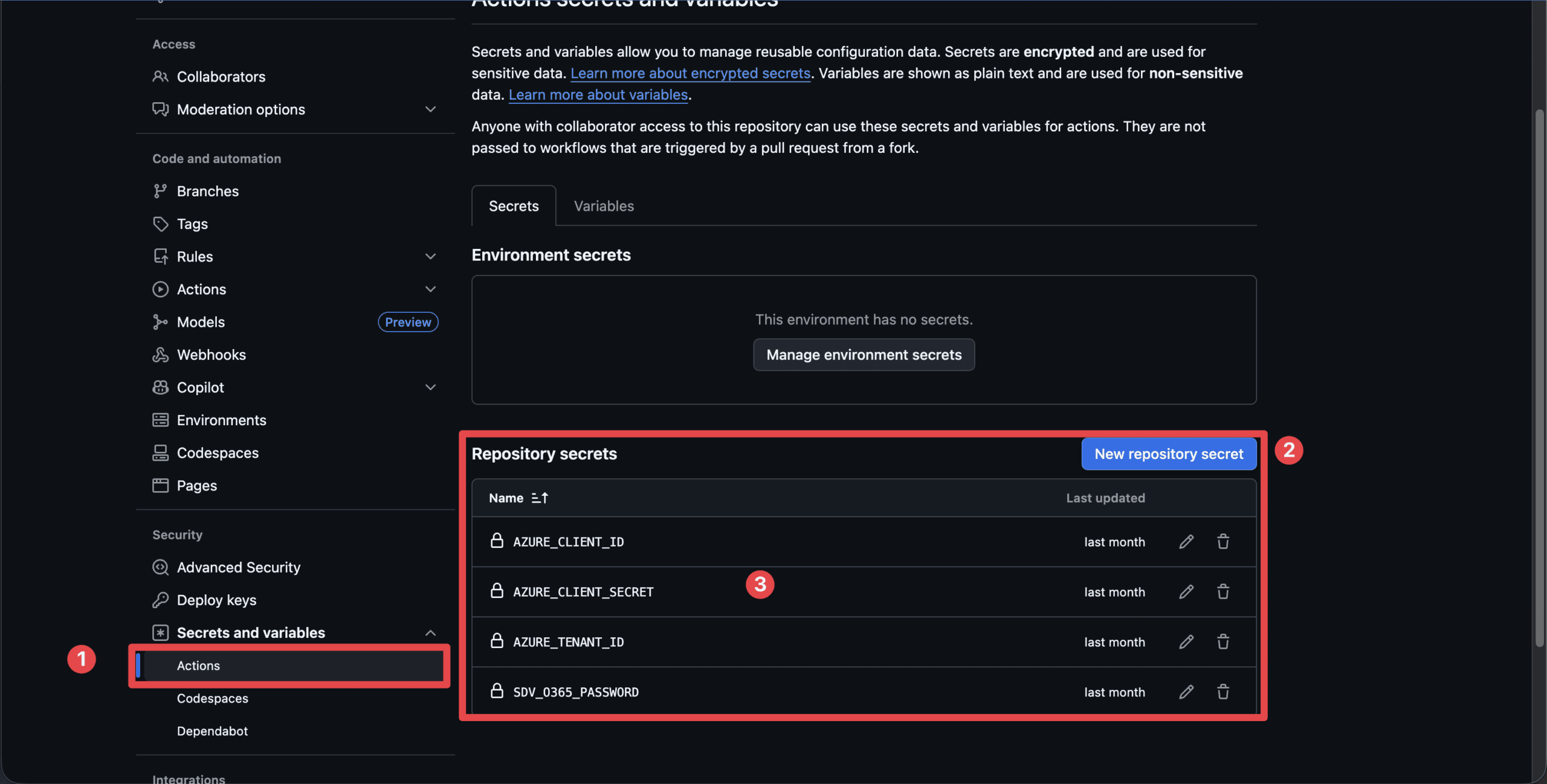Collapse the Secrets and variables section

[x=430, y=632]
